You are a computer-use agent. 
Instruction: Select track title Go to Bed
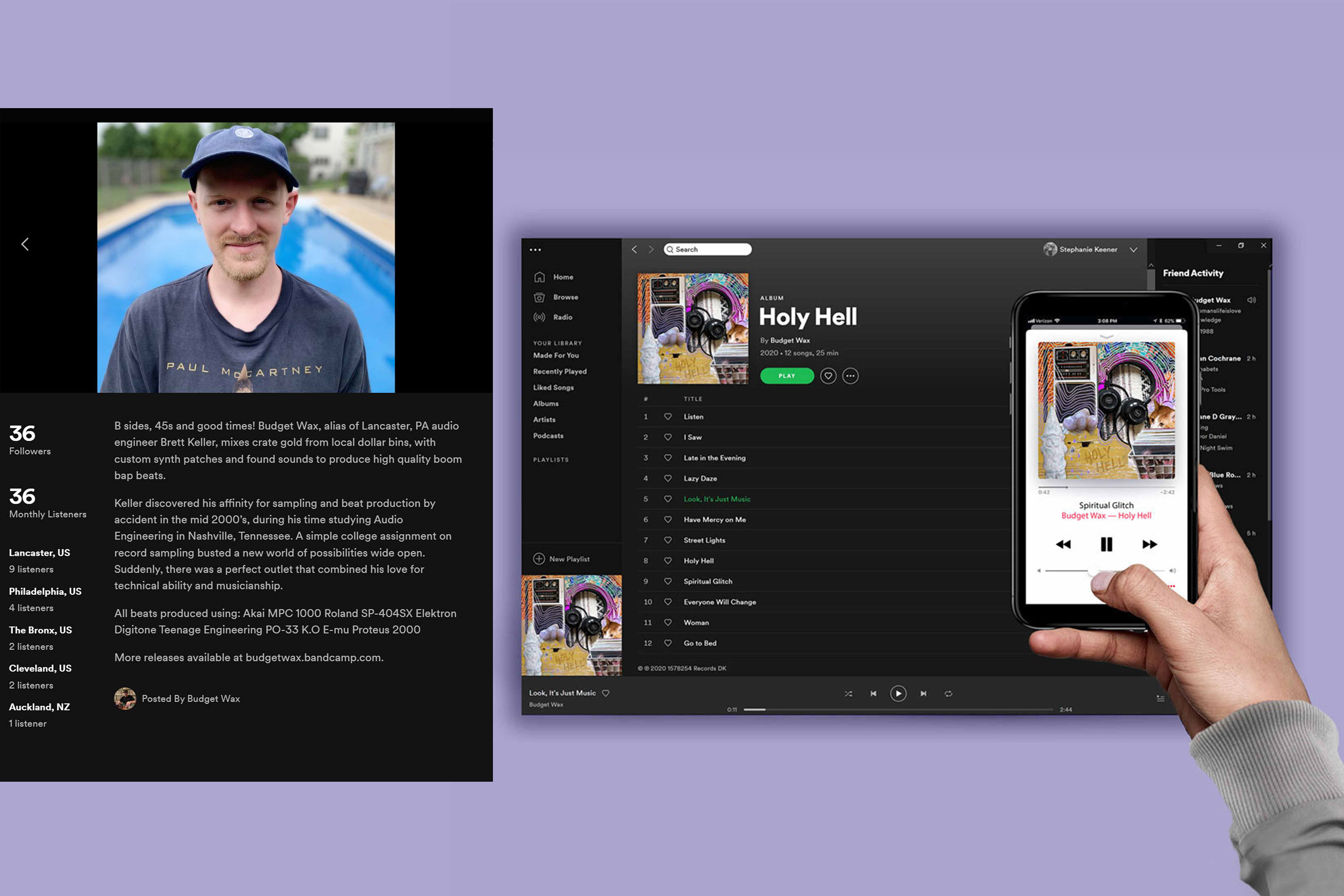(700, 643)
